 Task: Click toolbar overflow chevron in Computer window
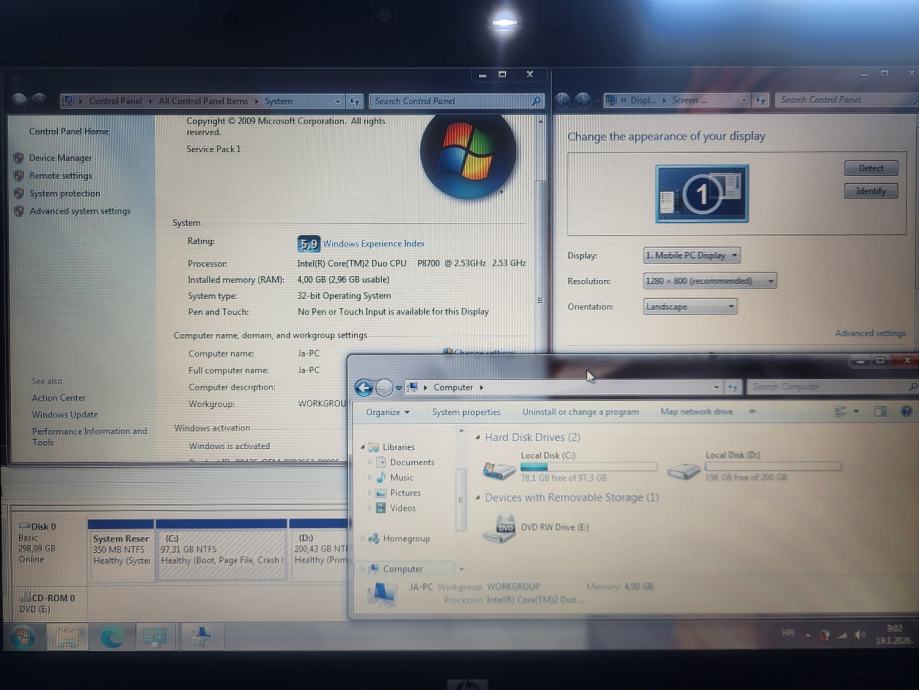click(752, 412)
